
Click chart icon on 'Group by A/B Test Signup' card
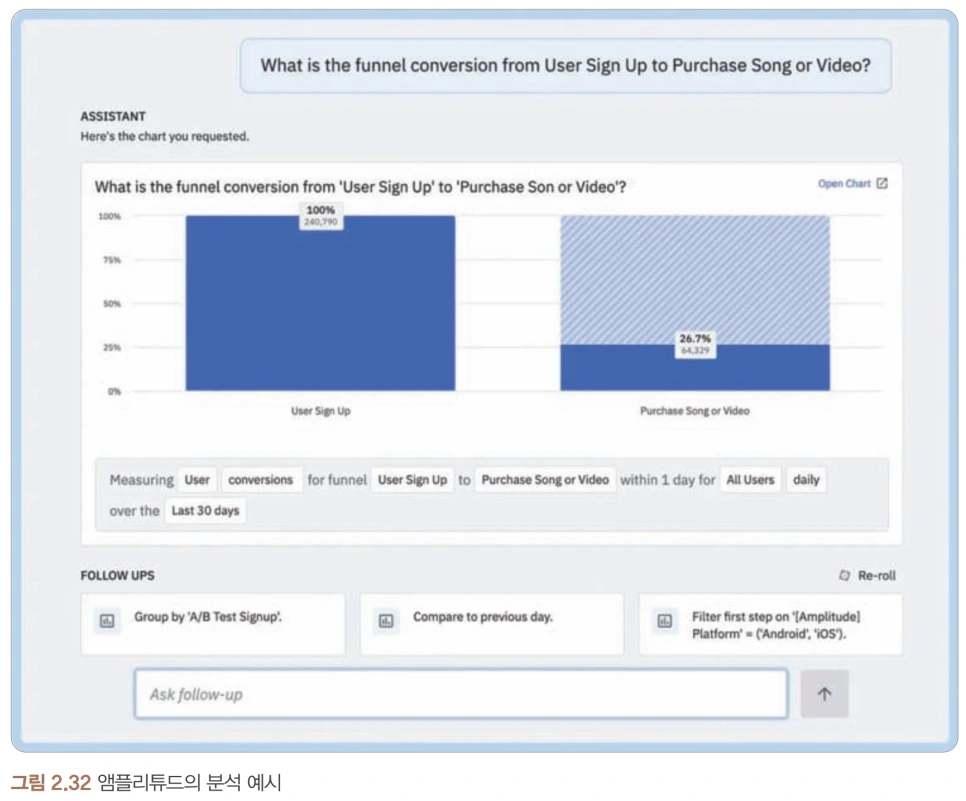tap(107, 620)
